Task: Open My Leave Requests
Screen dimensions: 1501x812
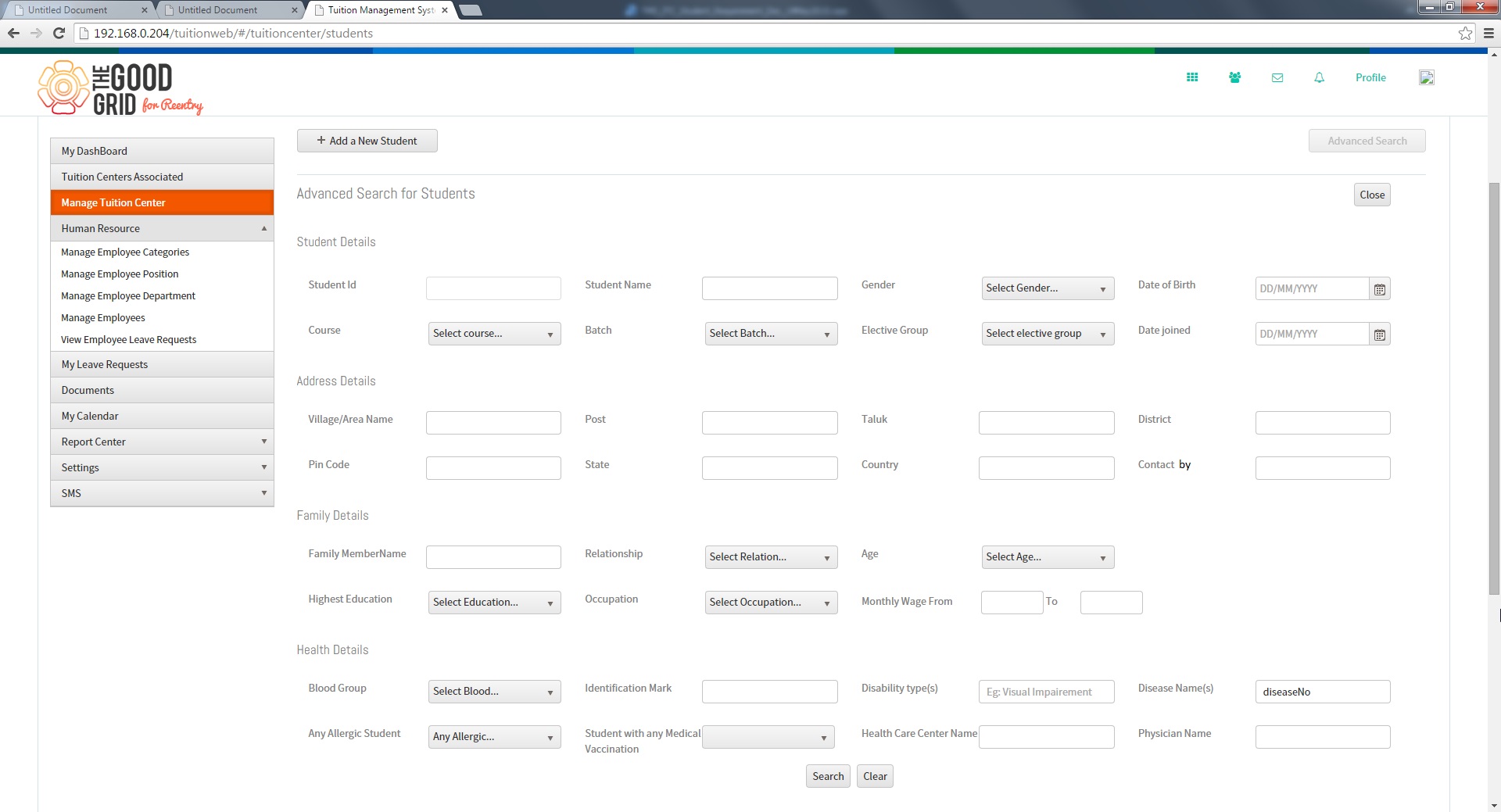Action: (x=162, y=364)
